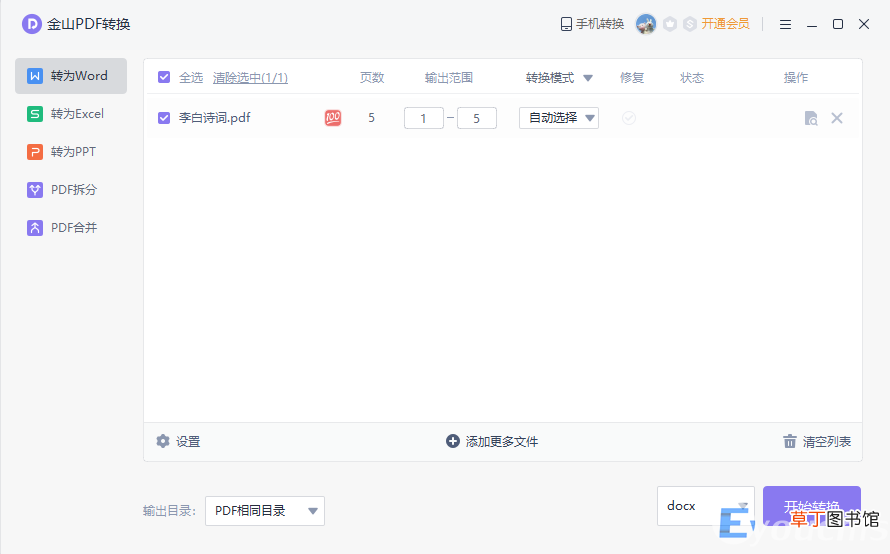Click 开始转换 start conversion button
The width and height of the screenshot is (890, 554).
coord(812,506)
